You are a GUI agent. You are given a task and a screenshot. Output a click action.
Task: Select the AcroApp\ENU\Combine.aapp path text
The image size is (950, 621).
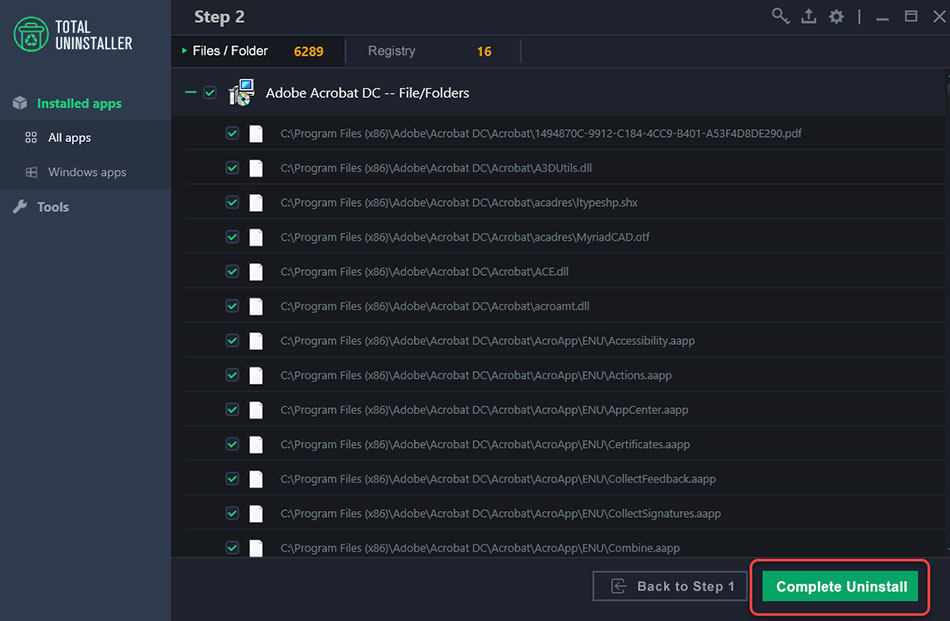480,548
